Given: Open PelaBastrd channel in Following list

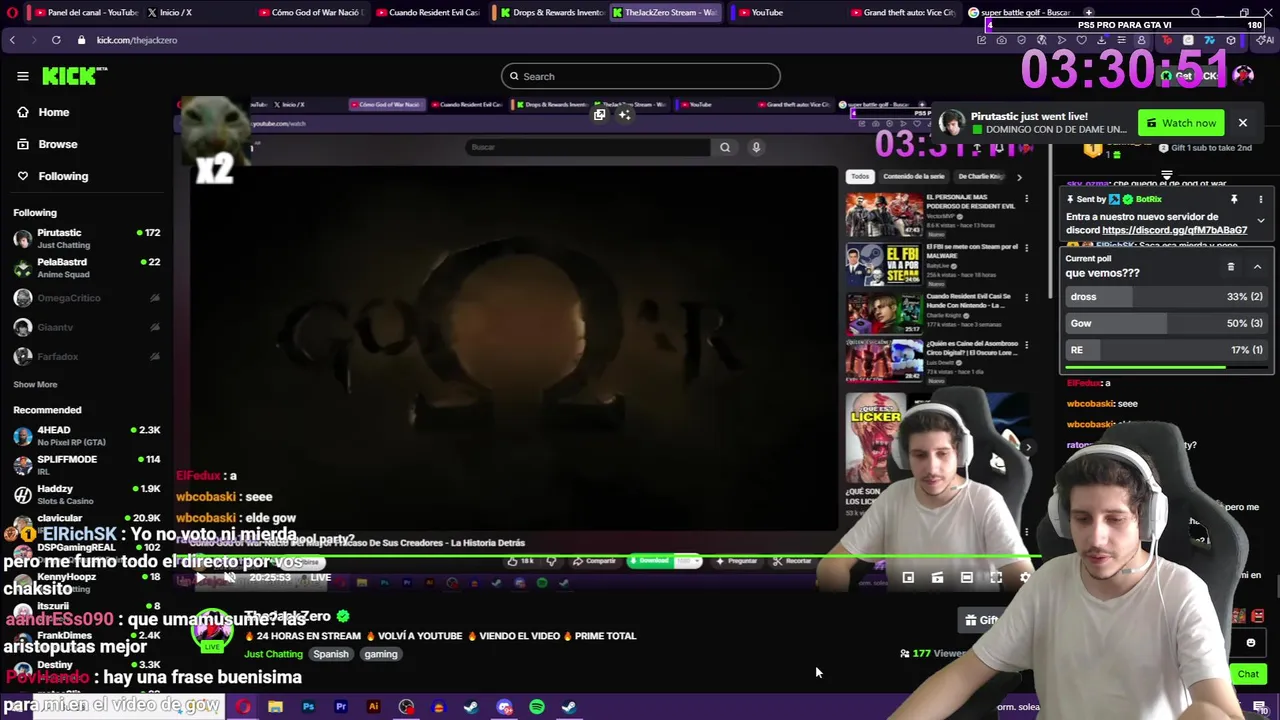Looking at the screenshot, I should tap(85, 268).
